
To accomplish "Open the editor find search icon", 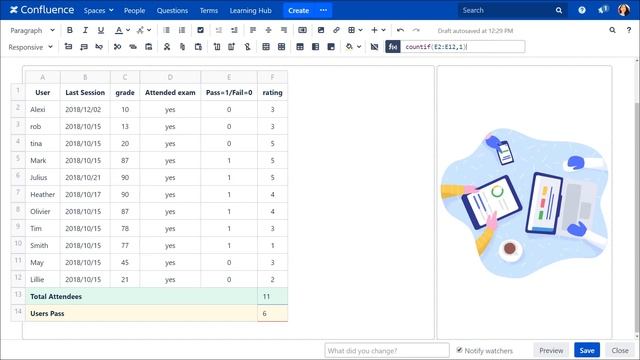I will click(612, 30).
